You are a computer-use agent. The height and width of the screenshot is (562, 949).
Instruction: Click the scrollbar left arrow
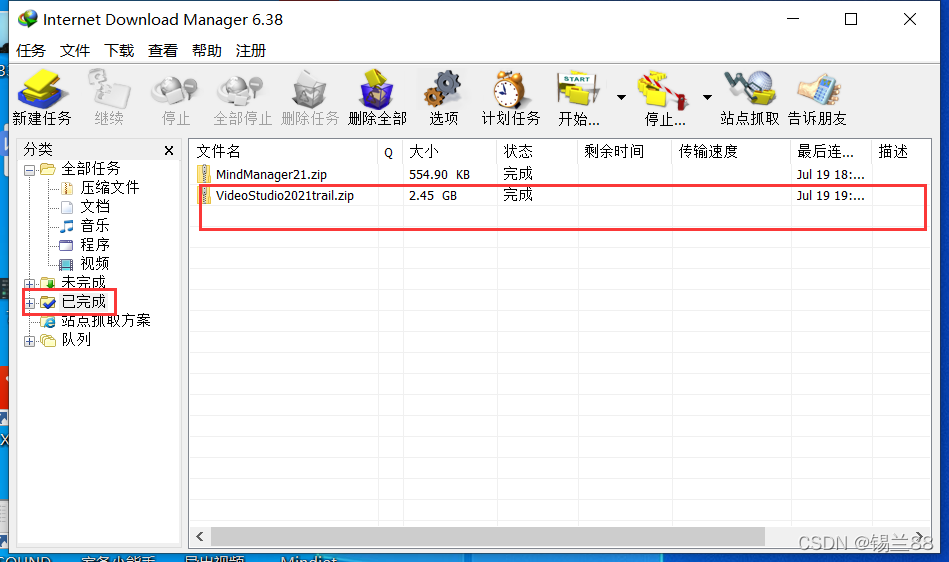[200, 536]
